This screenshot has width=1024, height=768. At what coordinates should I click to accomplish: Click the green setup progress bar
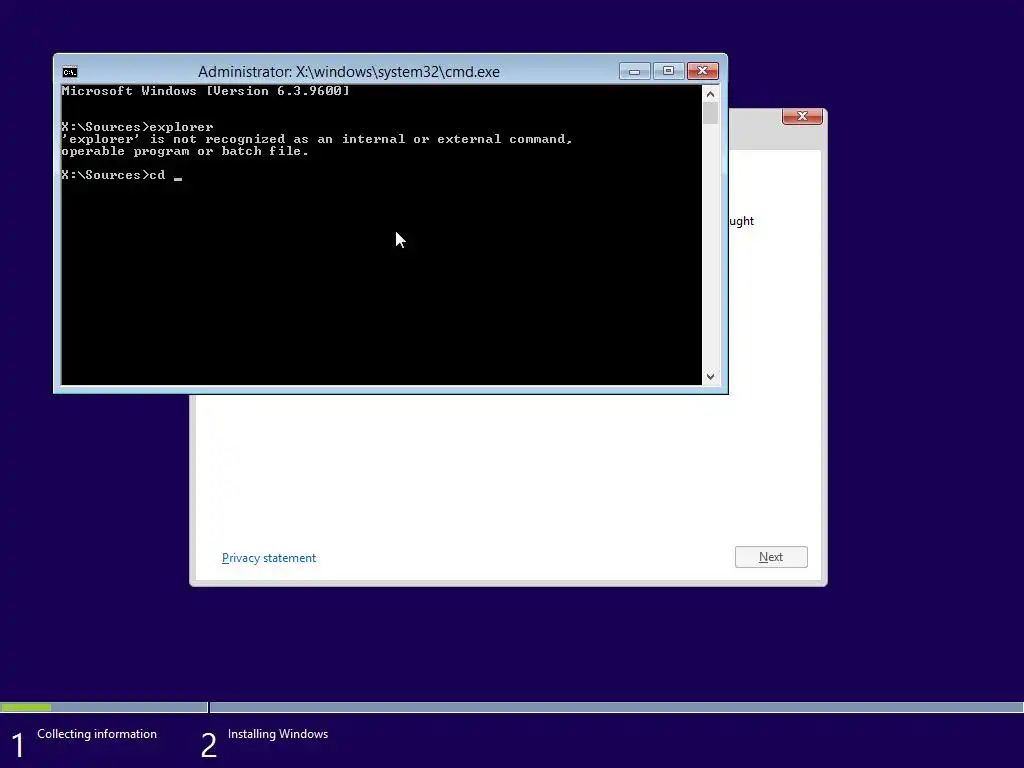(26, 707)
